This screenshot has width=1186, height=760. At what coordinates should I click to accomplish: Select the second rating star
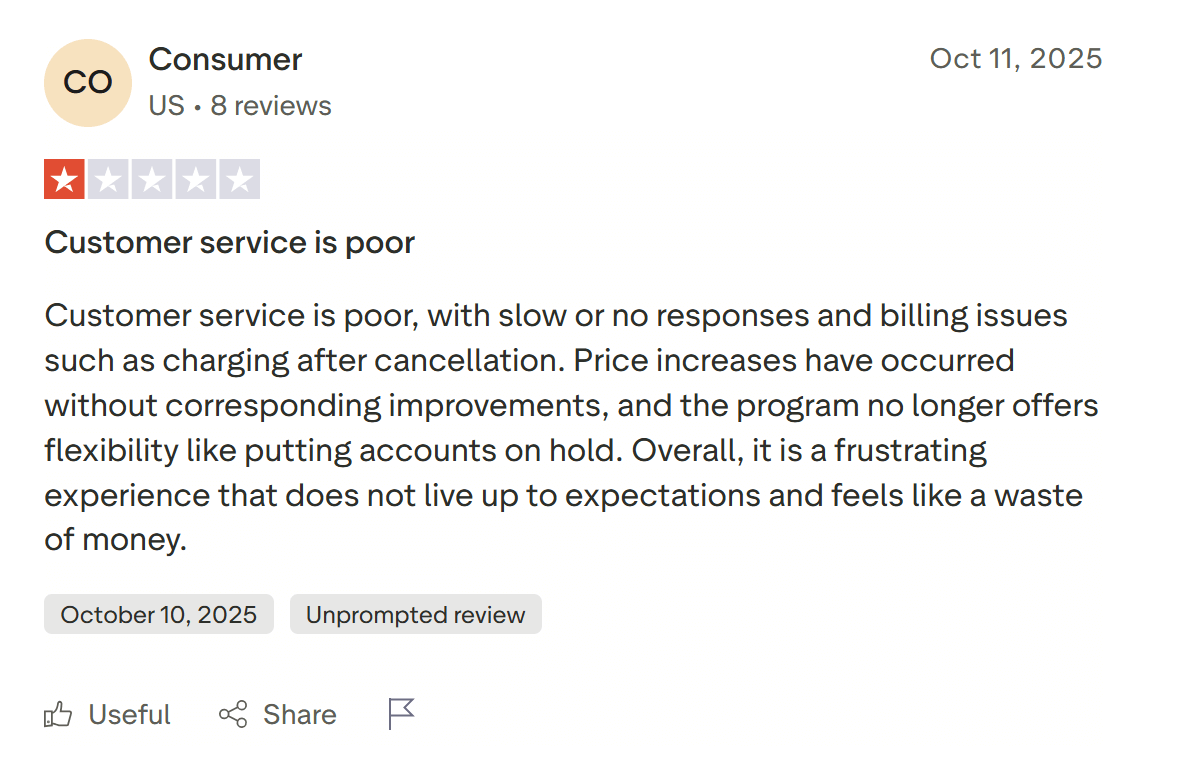tap(108, 178)
